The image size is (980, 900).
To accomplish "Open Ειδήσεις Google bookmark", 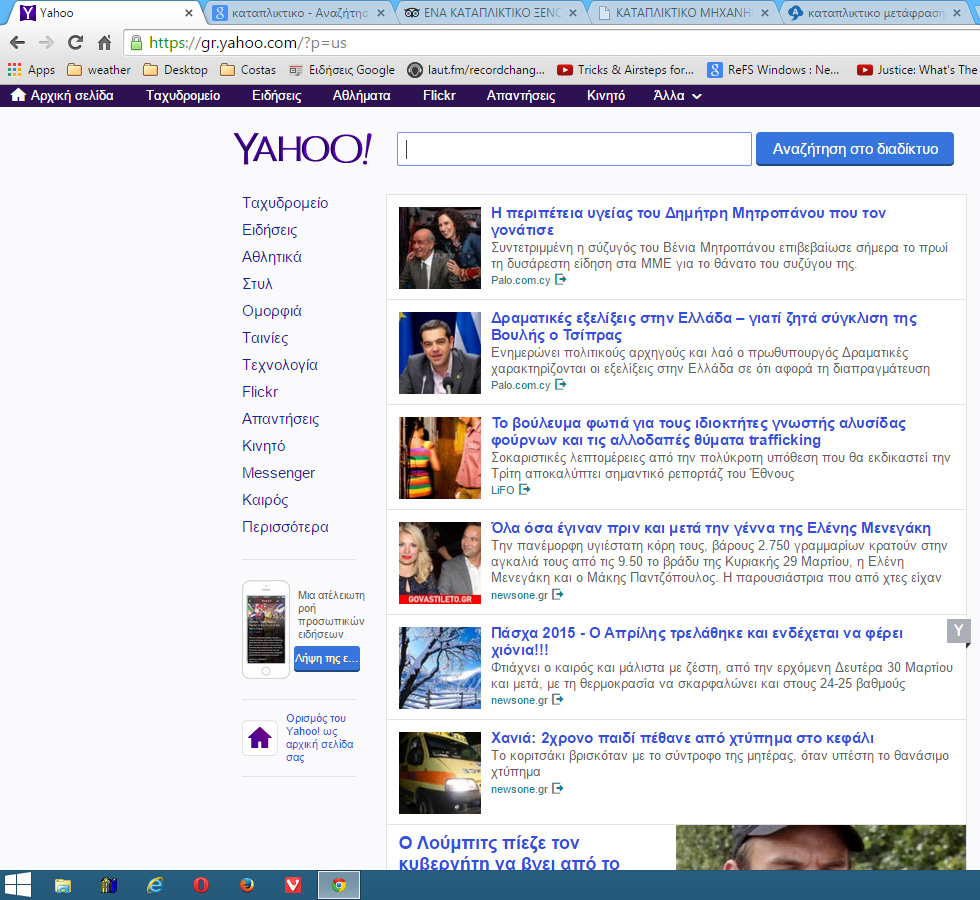I will [342, 69].
